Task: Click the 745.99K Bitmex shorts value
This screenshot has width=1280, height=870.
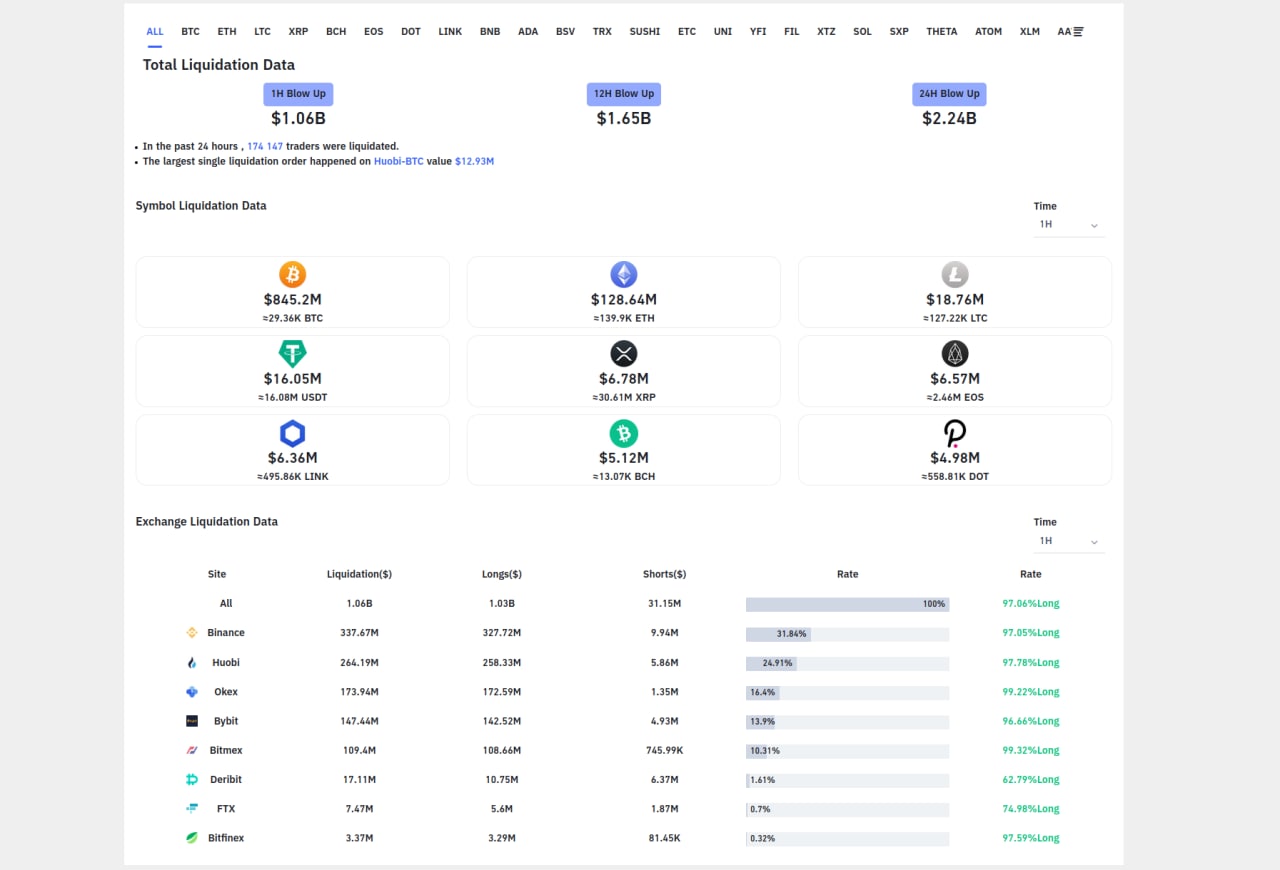Action: pyautogui.click(x=664, y=750)
